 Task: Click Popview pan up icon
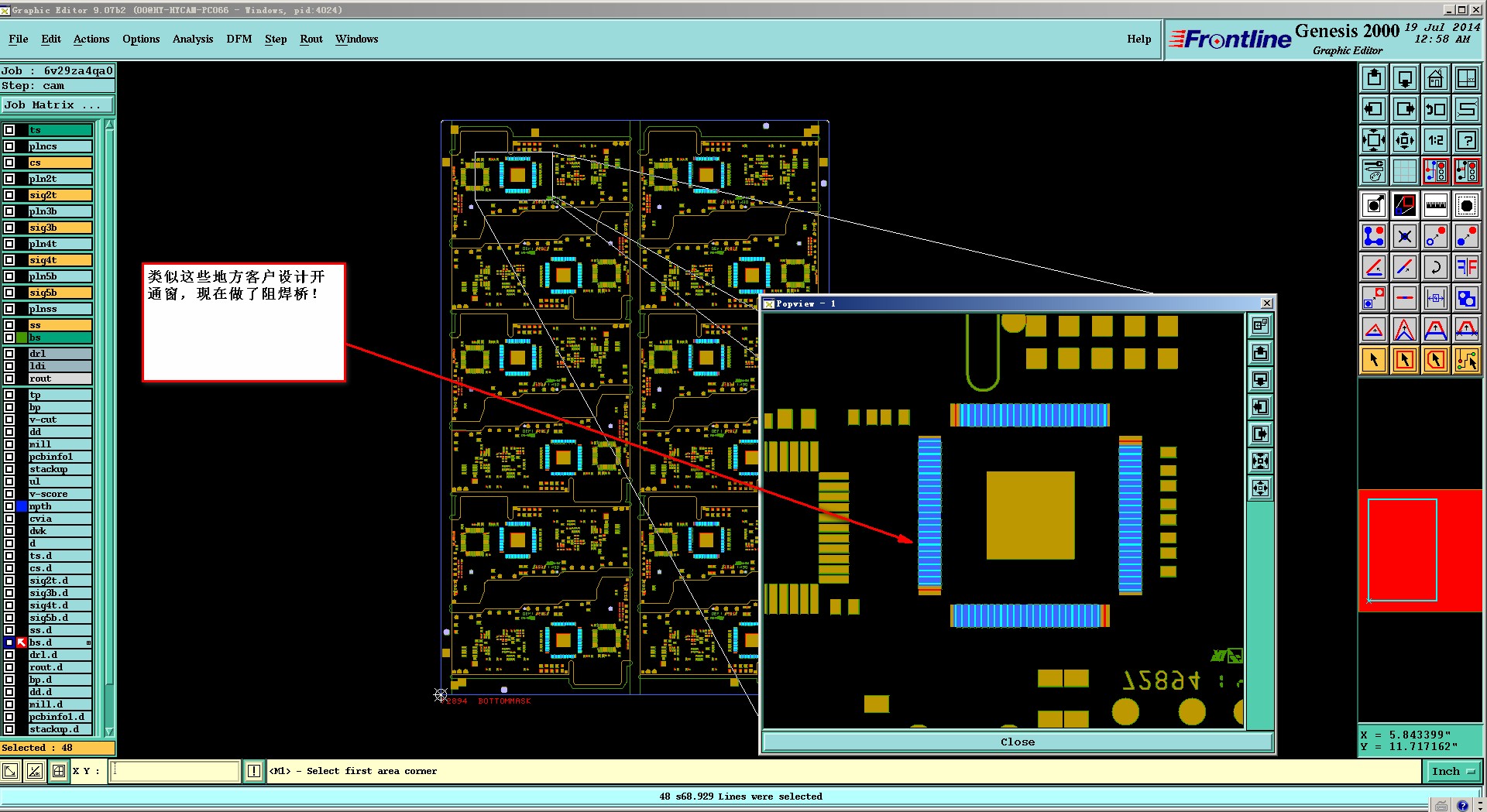(x=1261, y=353)
